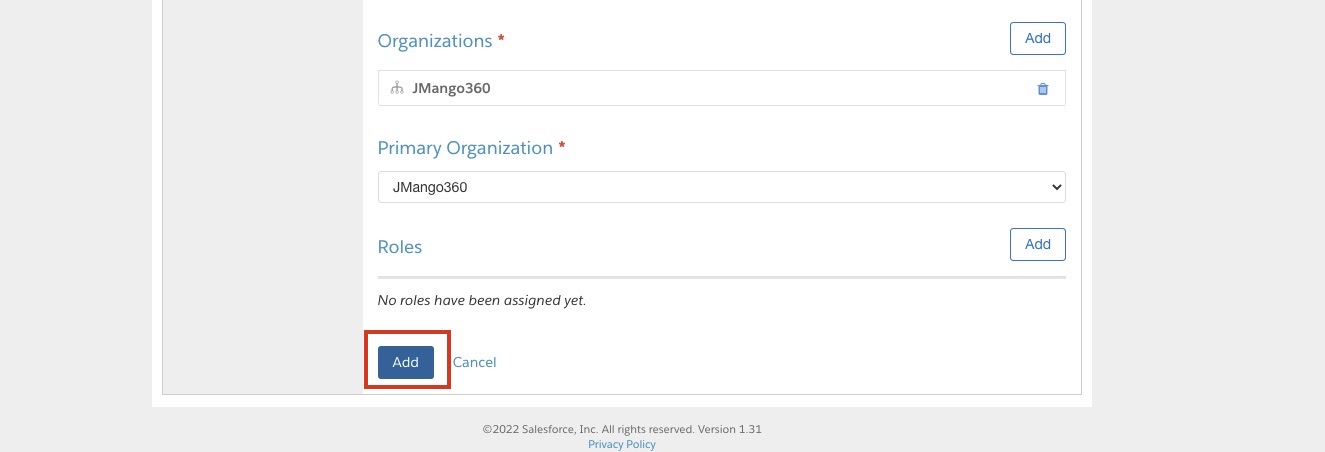Click the red asterisk next to Organizations
The image size is (1325, 452).
point(501,40)
